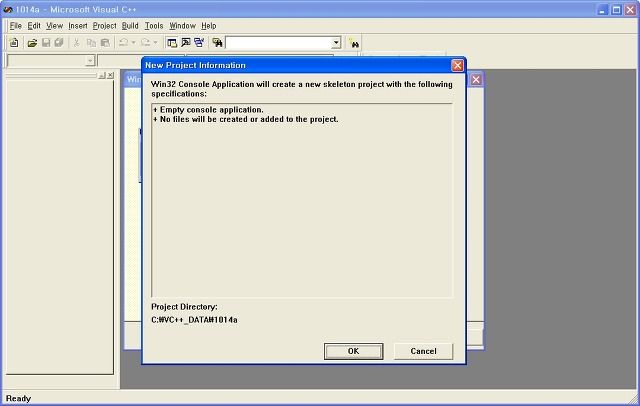This screenshot has height=406, width=640.
Task: Click the Search binoculars icon at toolbar end
Action: (x=353, y=42)
